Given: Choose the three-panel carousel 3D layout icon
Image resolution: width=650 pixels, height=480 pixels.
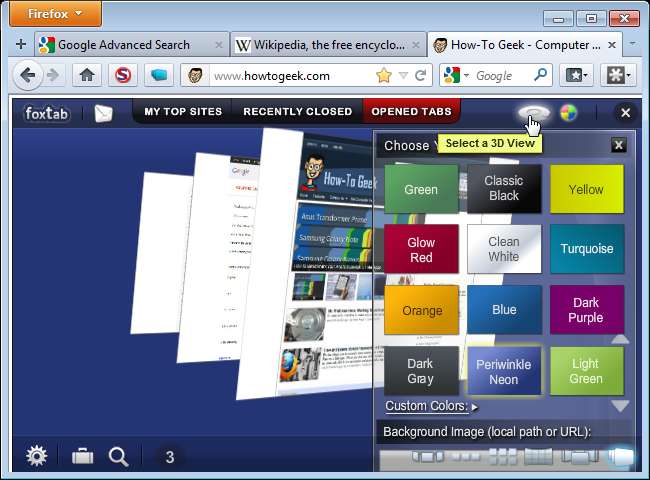Looking at the screenshot, I should click(x=428, y=457).
